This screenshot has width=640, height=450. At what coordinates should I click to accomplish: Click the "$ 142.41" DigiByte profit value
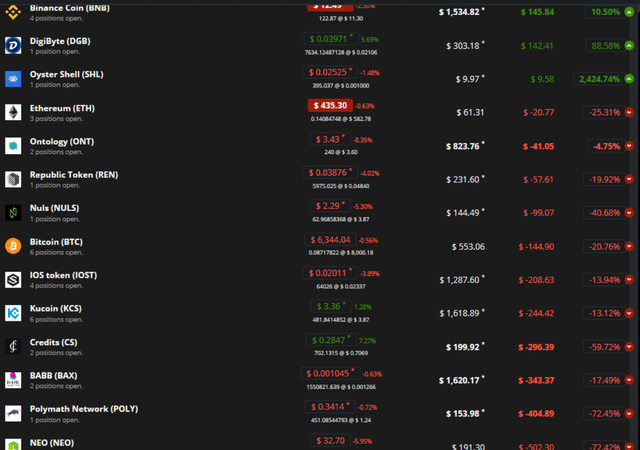(537, 46)
